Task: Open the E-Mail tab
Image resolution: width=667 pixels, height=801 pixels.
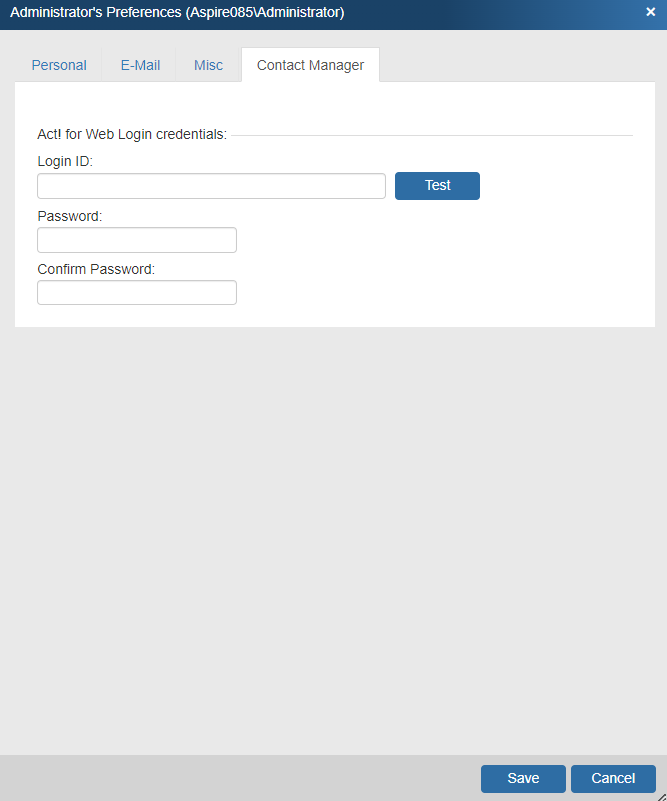Action: click(140, 65)
